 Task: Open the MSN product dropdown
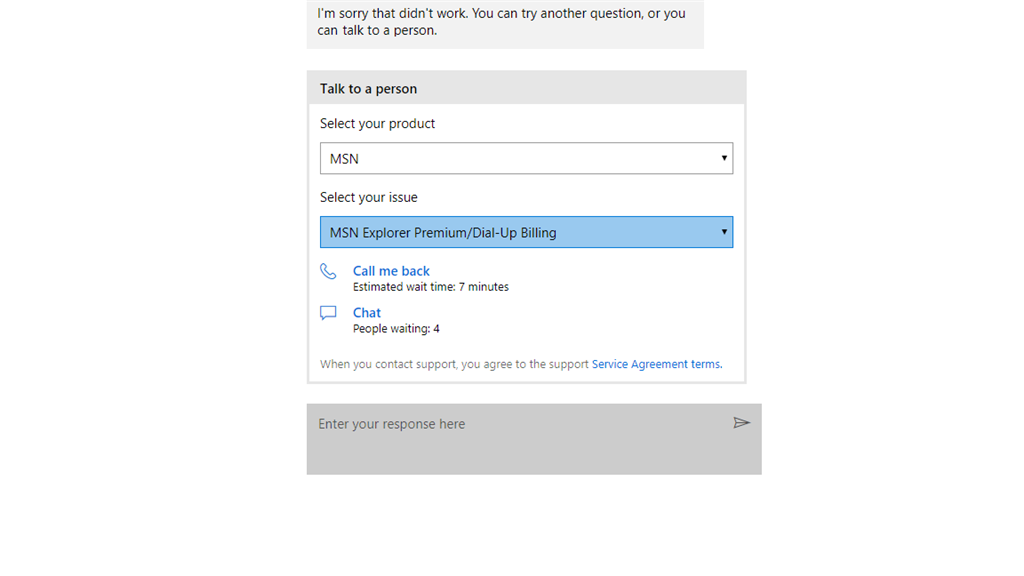tap(526, 158)
